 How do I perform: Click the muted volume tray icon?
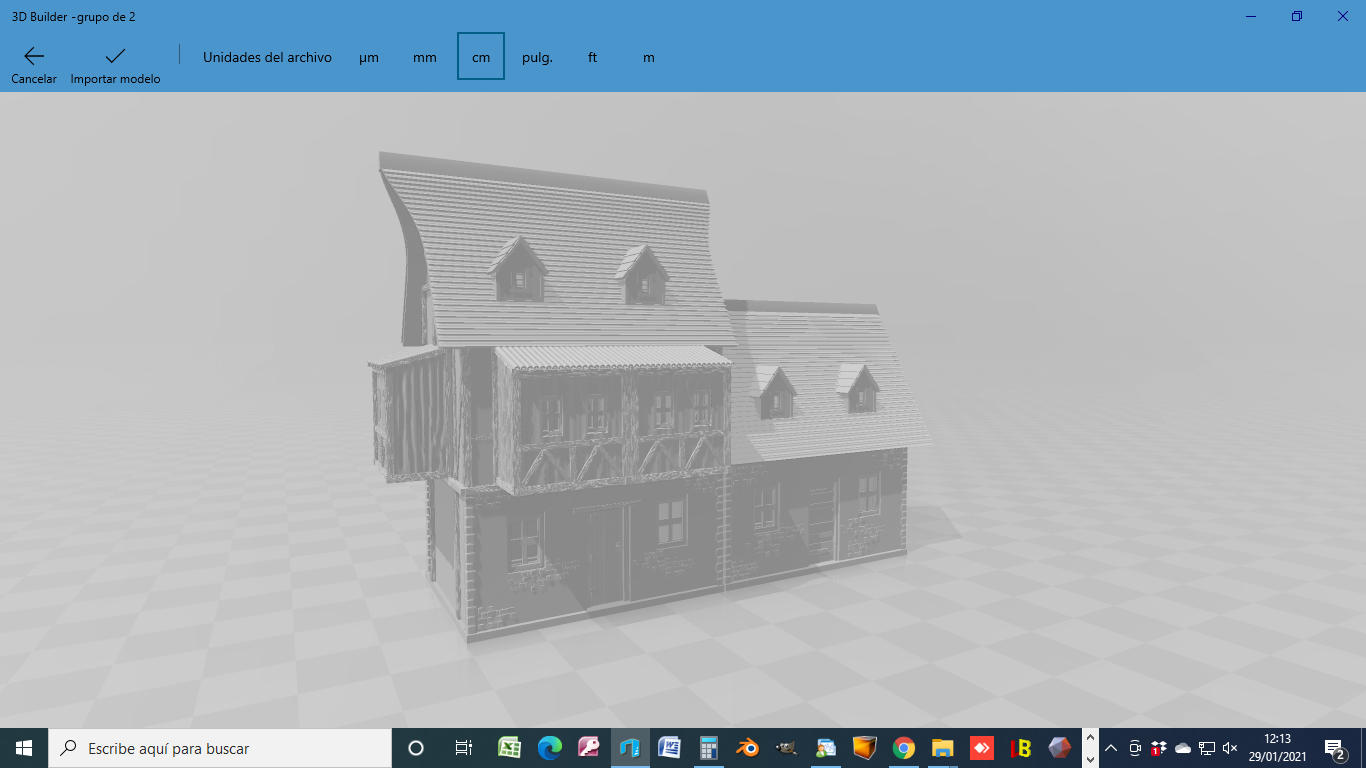point(1231,748)
